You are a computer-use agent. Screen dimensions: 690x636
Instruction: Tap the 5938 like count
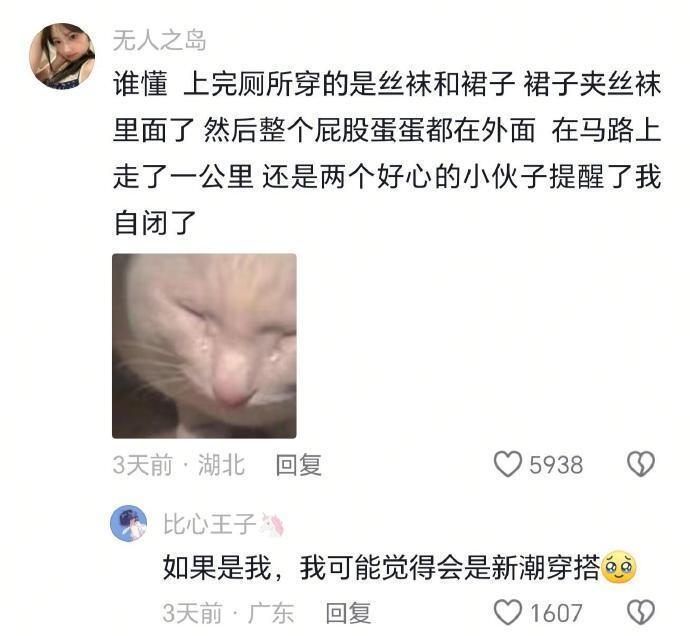click(x=556, y=465)
